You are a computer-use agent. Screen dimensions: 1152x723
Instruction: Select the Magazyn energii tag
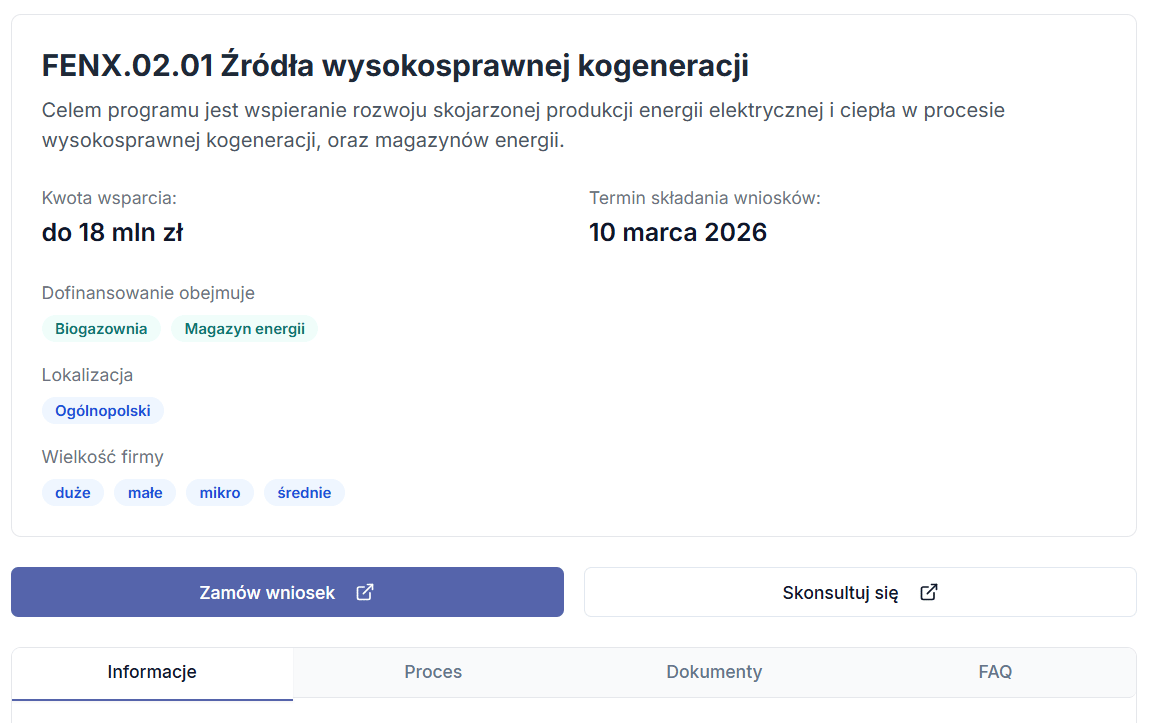[x=244, y=329]
